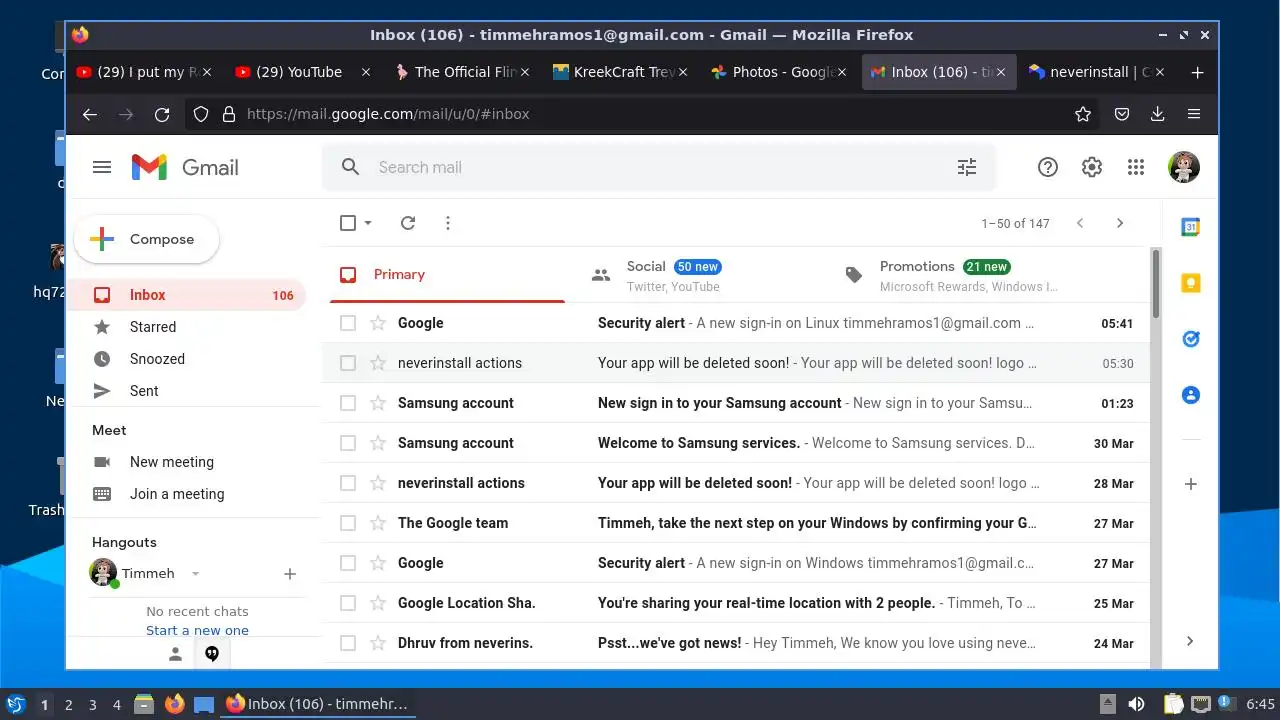Star the Samsung account 01:23 email
This screenshot has height=720, width=1280.
378,403
